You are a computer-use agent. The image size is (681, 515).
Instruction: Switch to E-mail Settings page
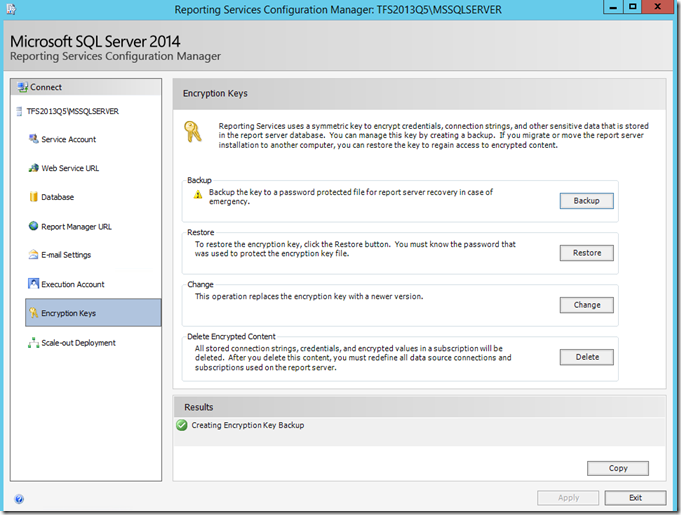pos(66,255)
